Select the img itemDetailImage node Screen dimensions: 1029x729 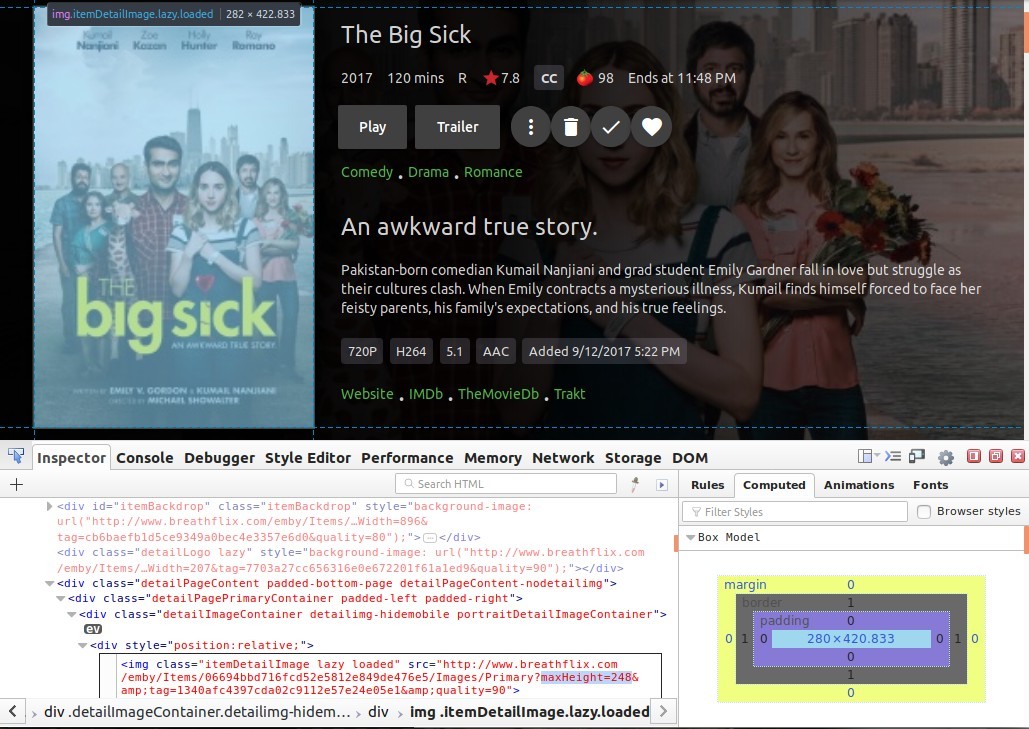381,677
